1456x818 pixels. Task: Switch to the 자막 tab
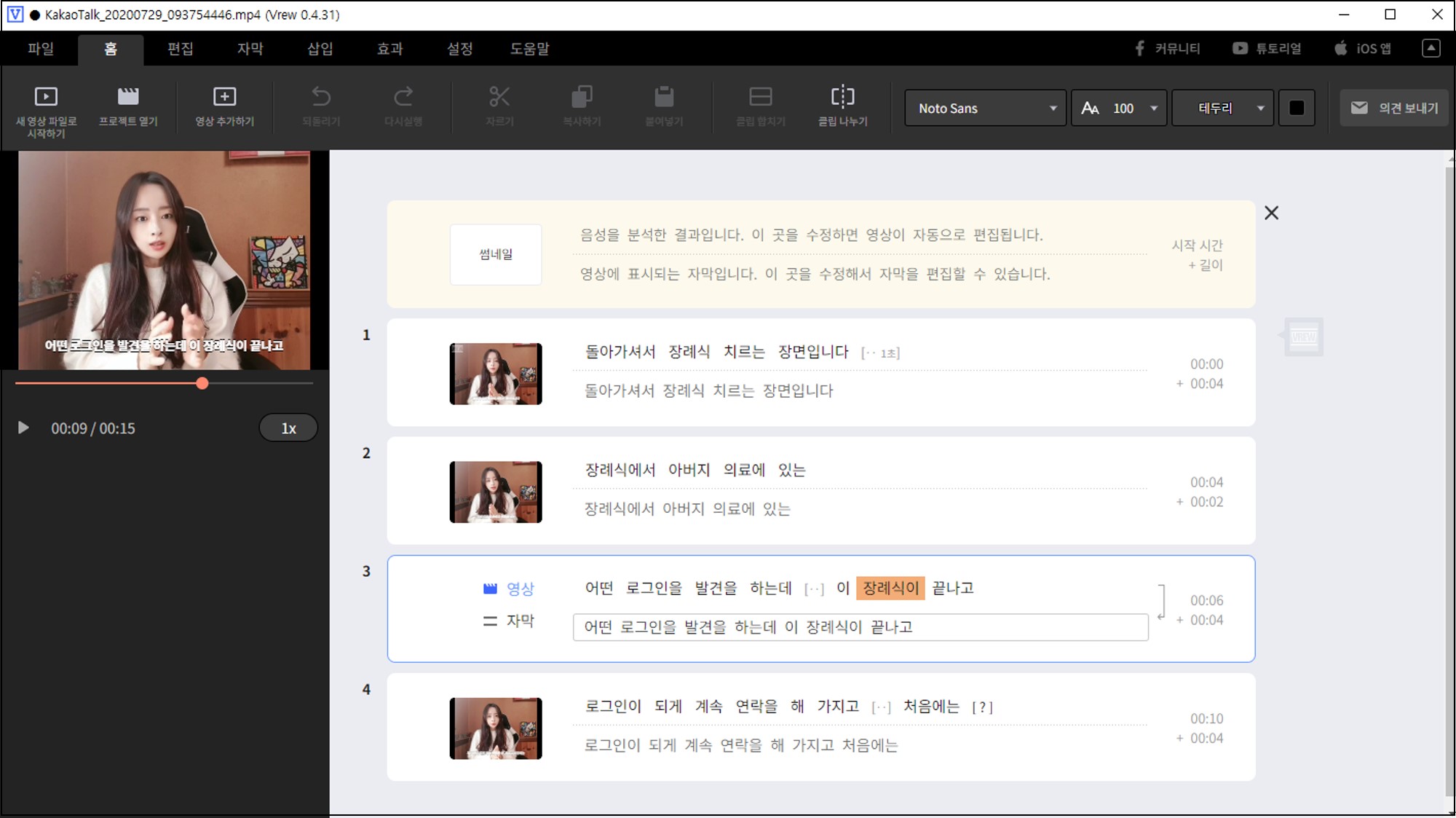[250, 49]
